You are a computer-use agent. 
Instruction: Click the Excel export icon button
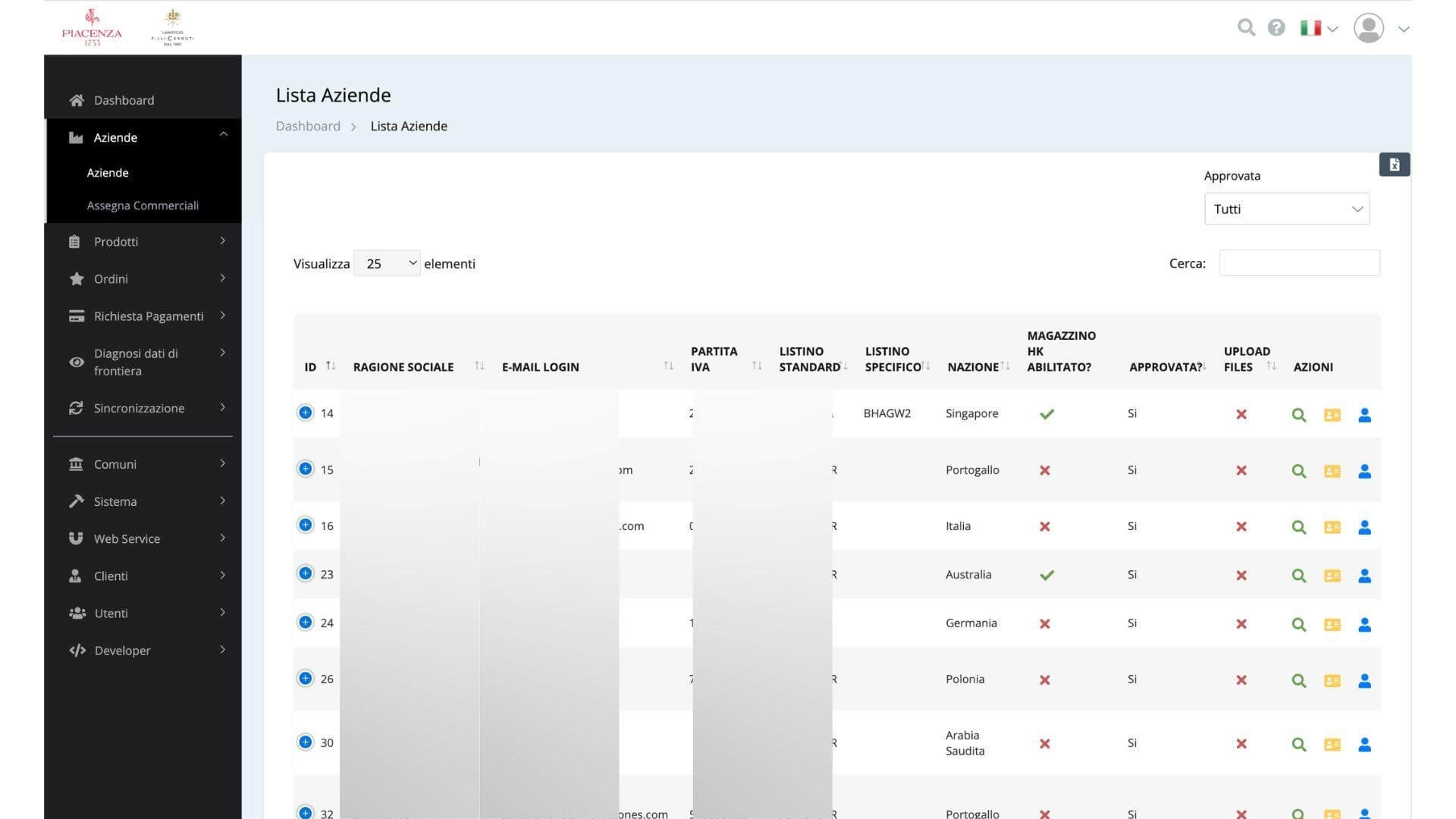(x=1394, y=165)
